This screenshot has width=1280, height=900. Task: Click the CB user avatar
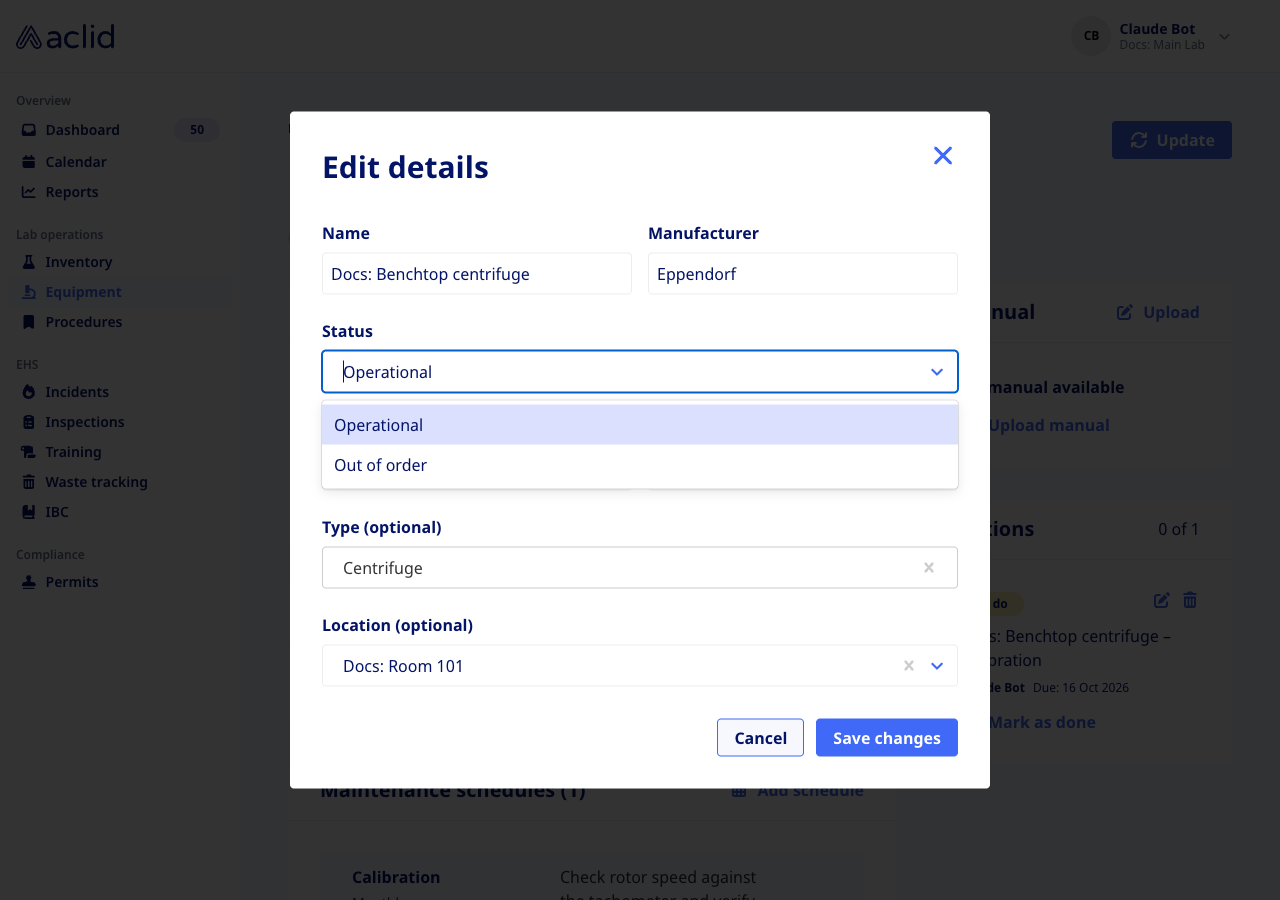pyautogui.click(x=1091, y=36)
